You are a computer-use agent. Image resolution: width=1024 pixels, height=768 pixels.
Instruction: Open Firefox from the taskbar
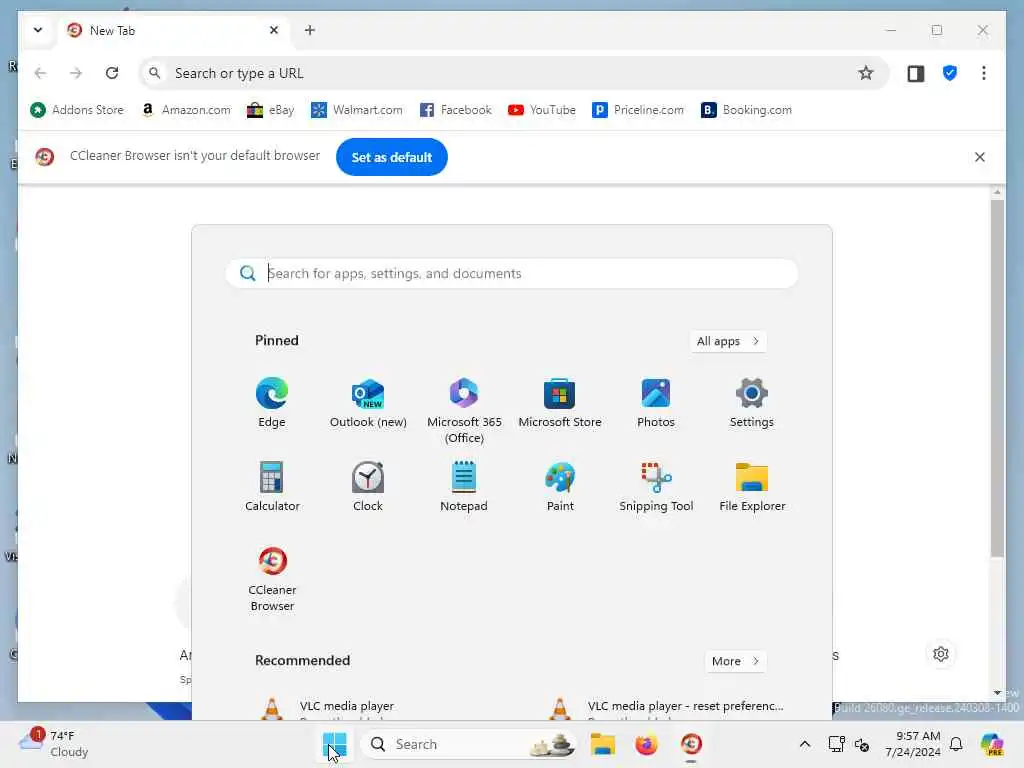647,744
